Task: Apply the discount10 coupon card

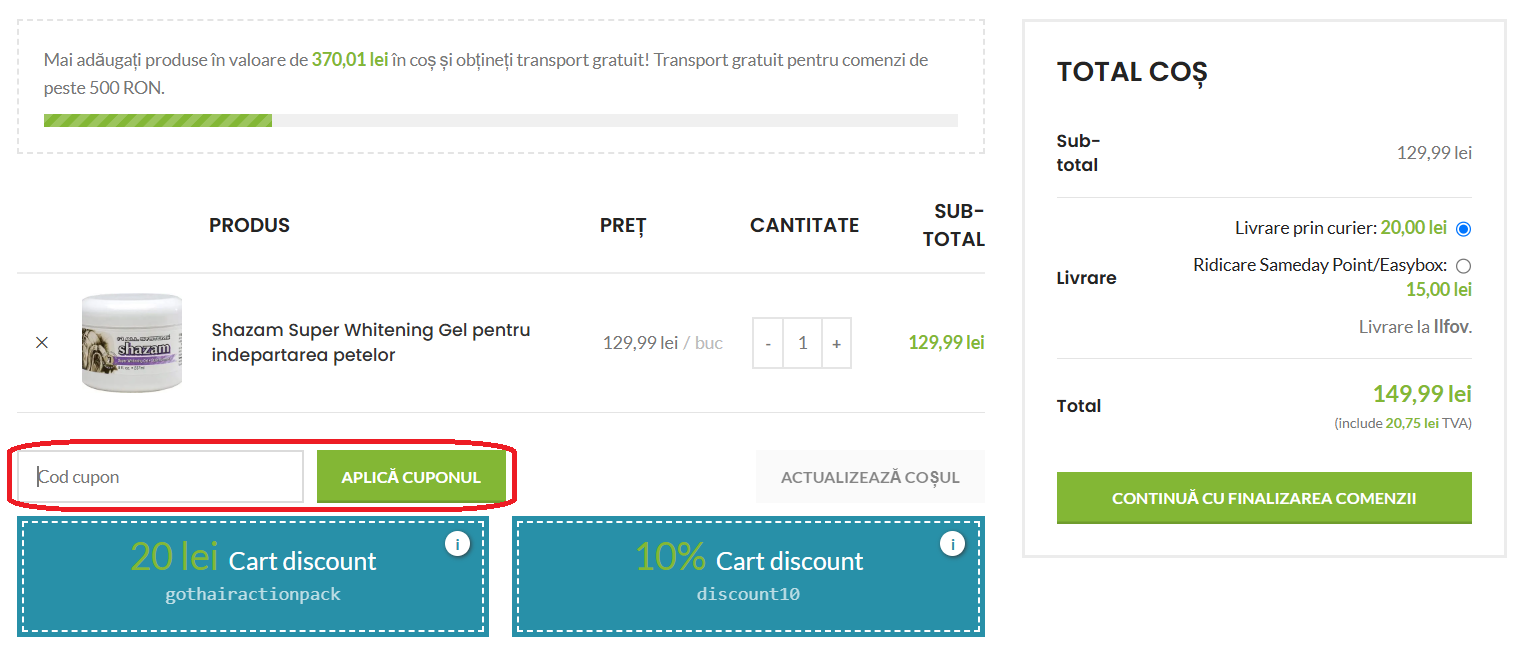Action: click(x=748, y=576)
